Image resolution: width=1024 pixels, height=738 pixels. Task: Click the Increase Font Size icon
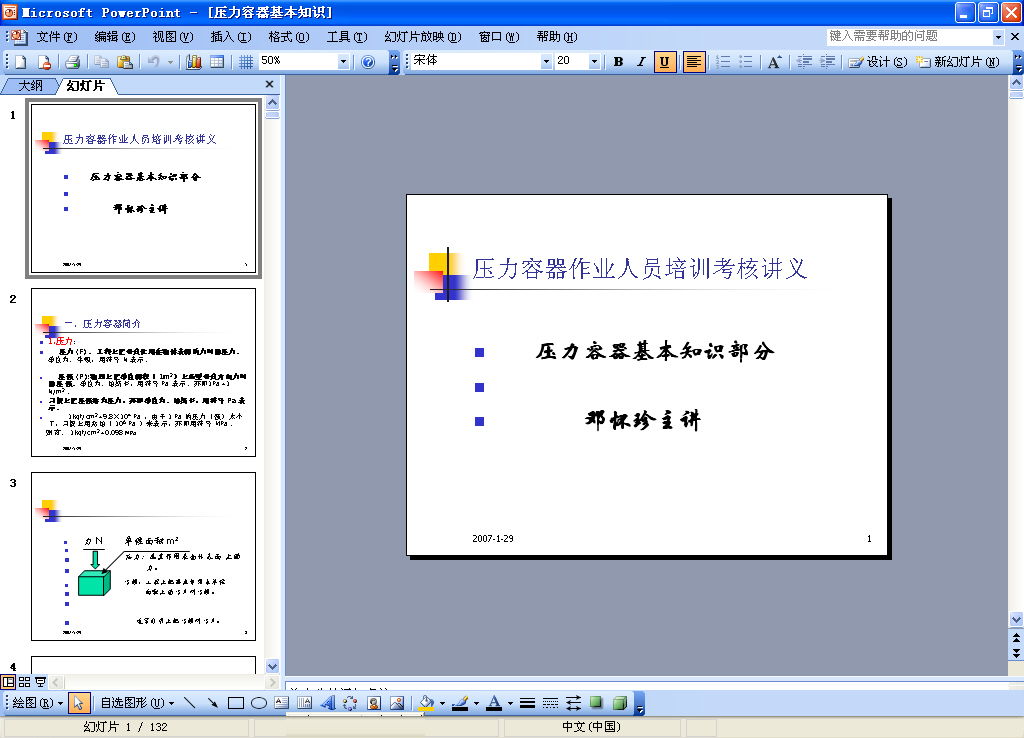[x=774, y=62]
